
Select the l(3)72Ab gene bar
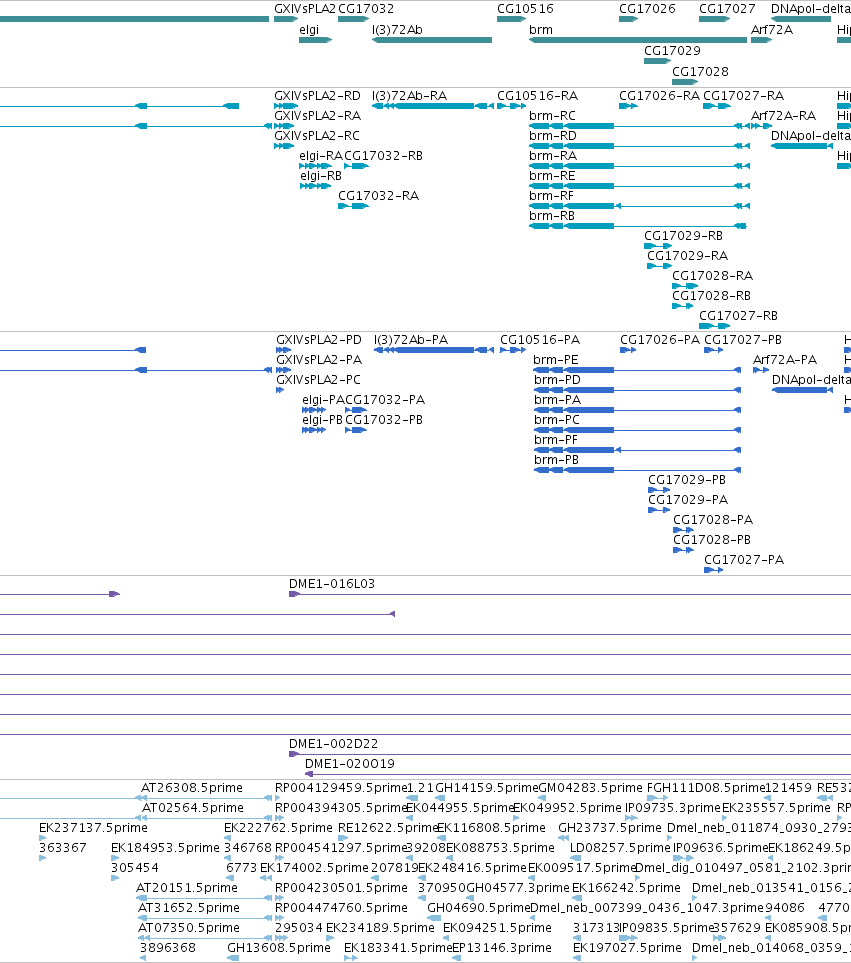432,40
